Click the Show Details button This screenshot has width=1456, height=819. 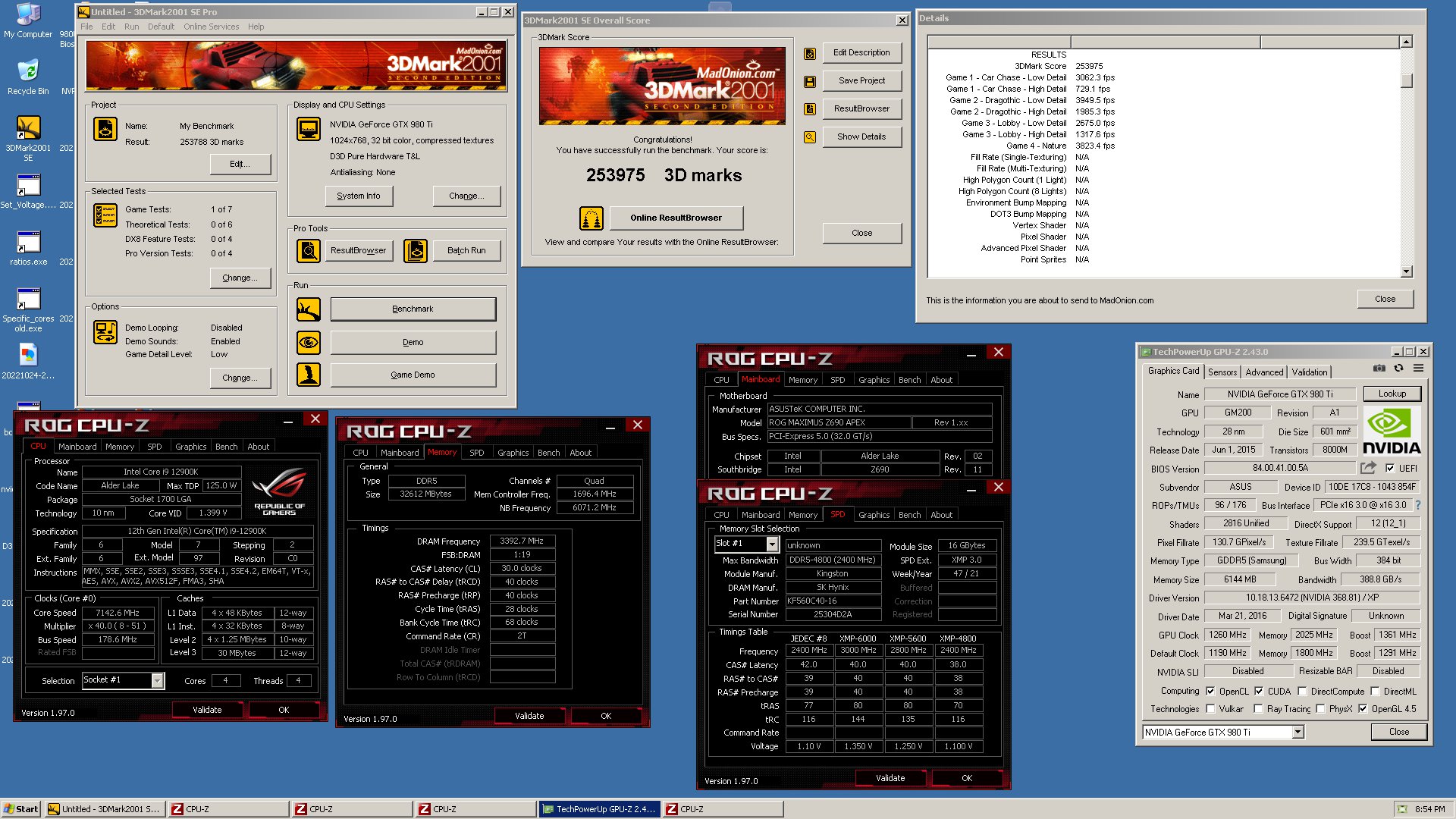(x=861, y=137)
